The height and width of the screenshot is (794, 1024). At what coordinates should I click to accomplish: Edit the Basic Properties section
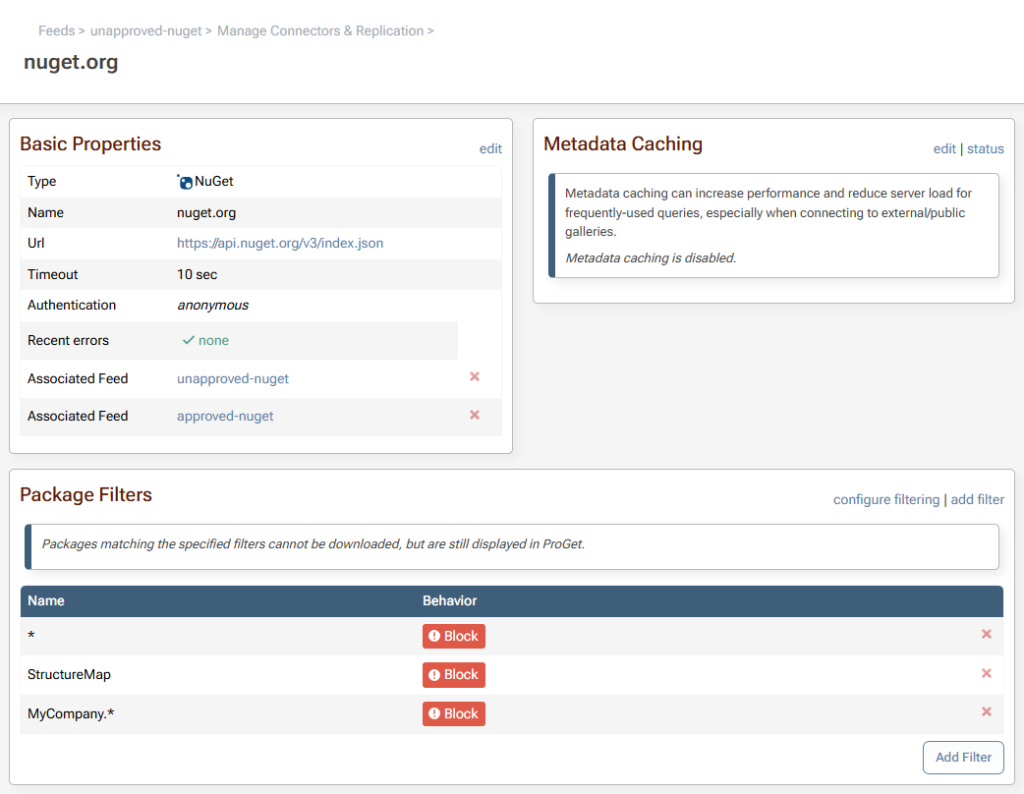pyautogui.click(x=490, y=149)
